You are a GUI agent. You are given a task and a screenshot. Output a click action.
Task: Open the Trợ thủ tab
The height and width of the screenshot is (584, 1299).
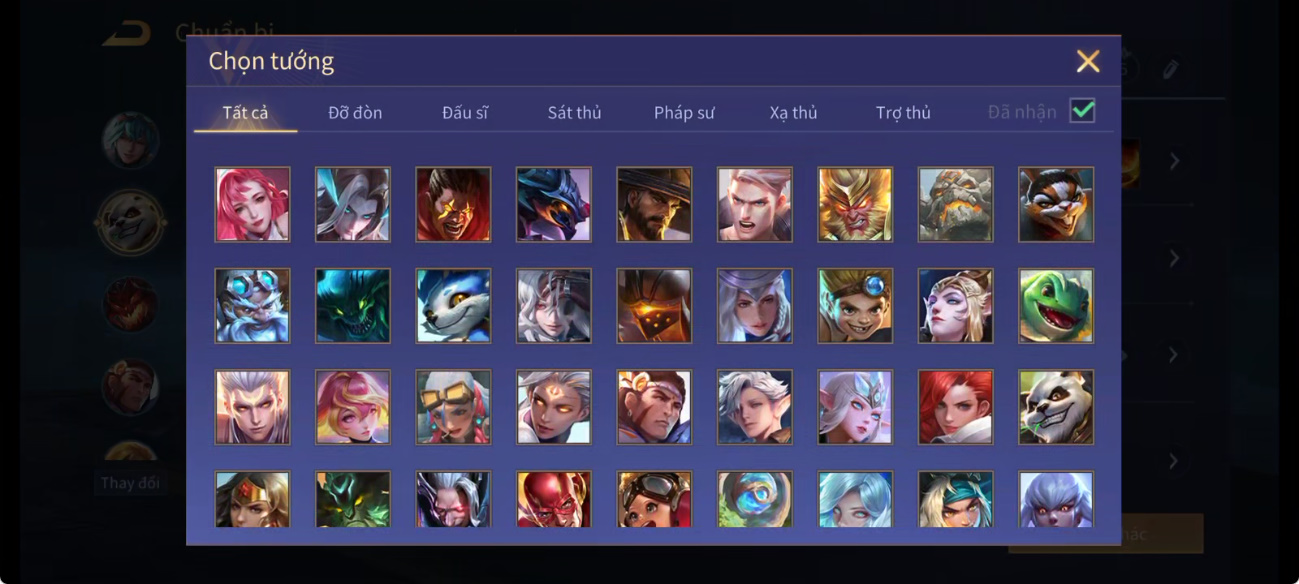[x=903, y=113]
